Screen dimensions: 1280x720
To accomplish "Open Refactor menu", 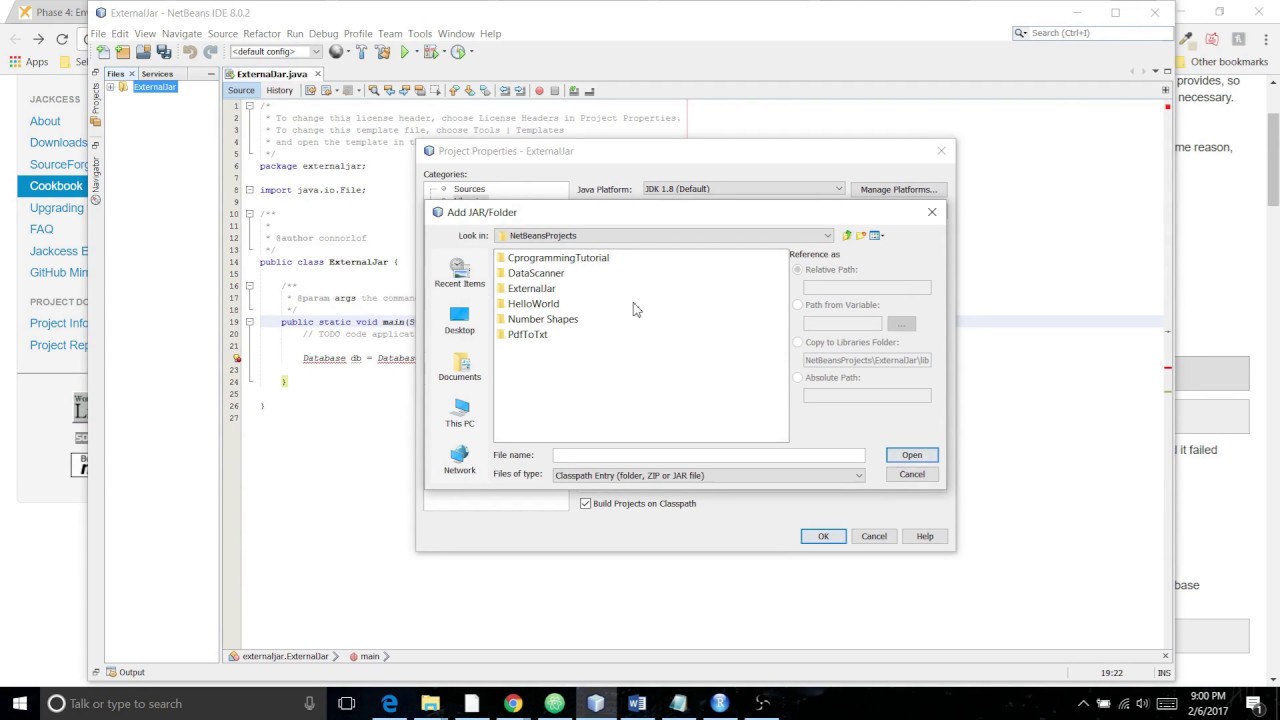I will (261, 33).
